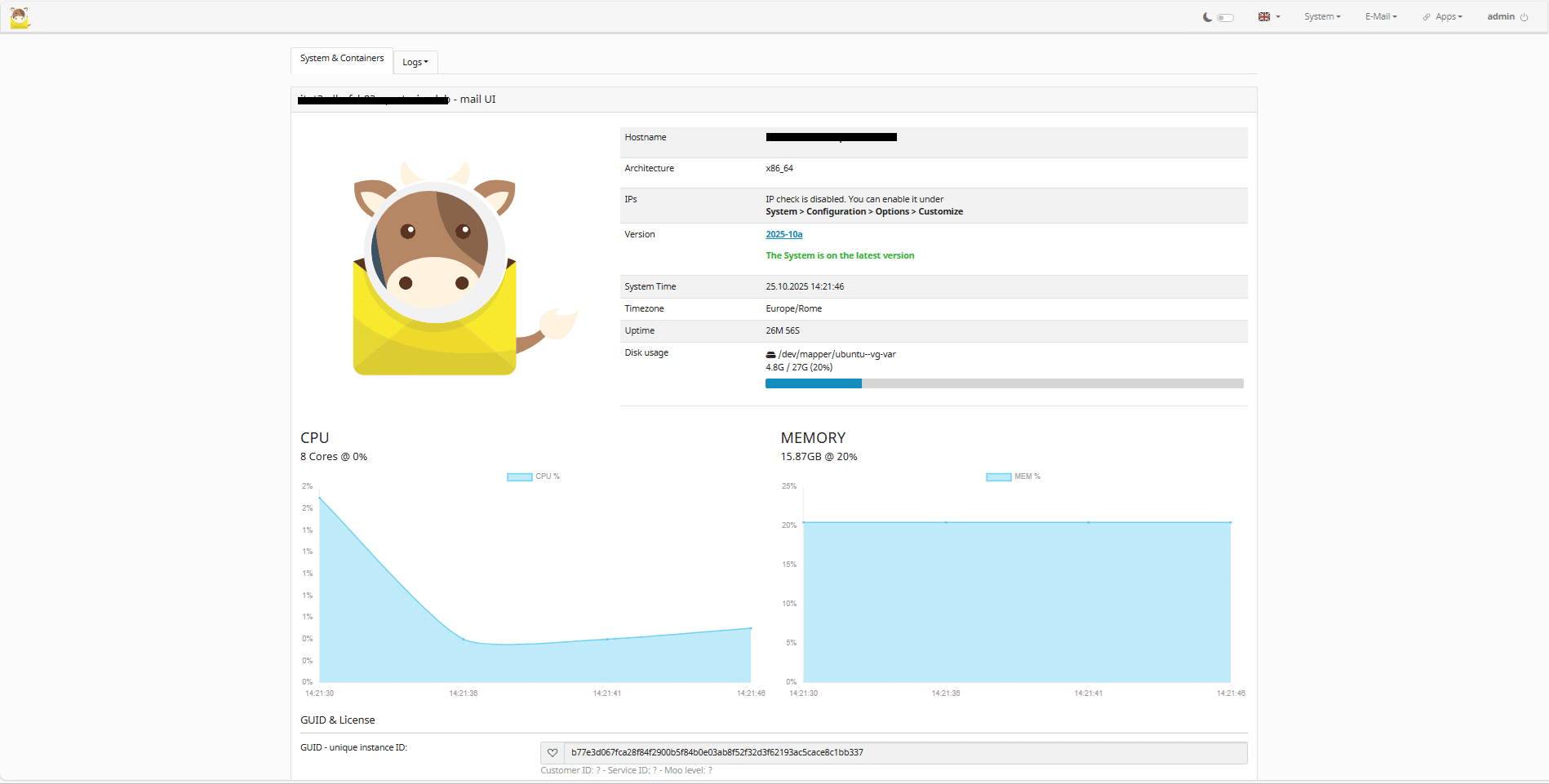Open the UK flag language selector

tap(1268, 17)
